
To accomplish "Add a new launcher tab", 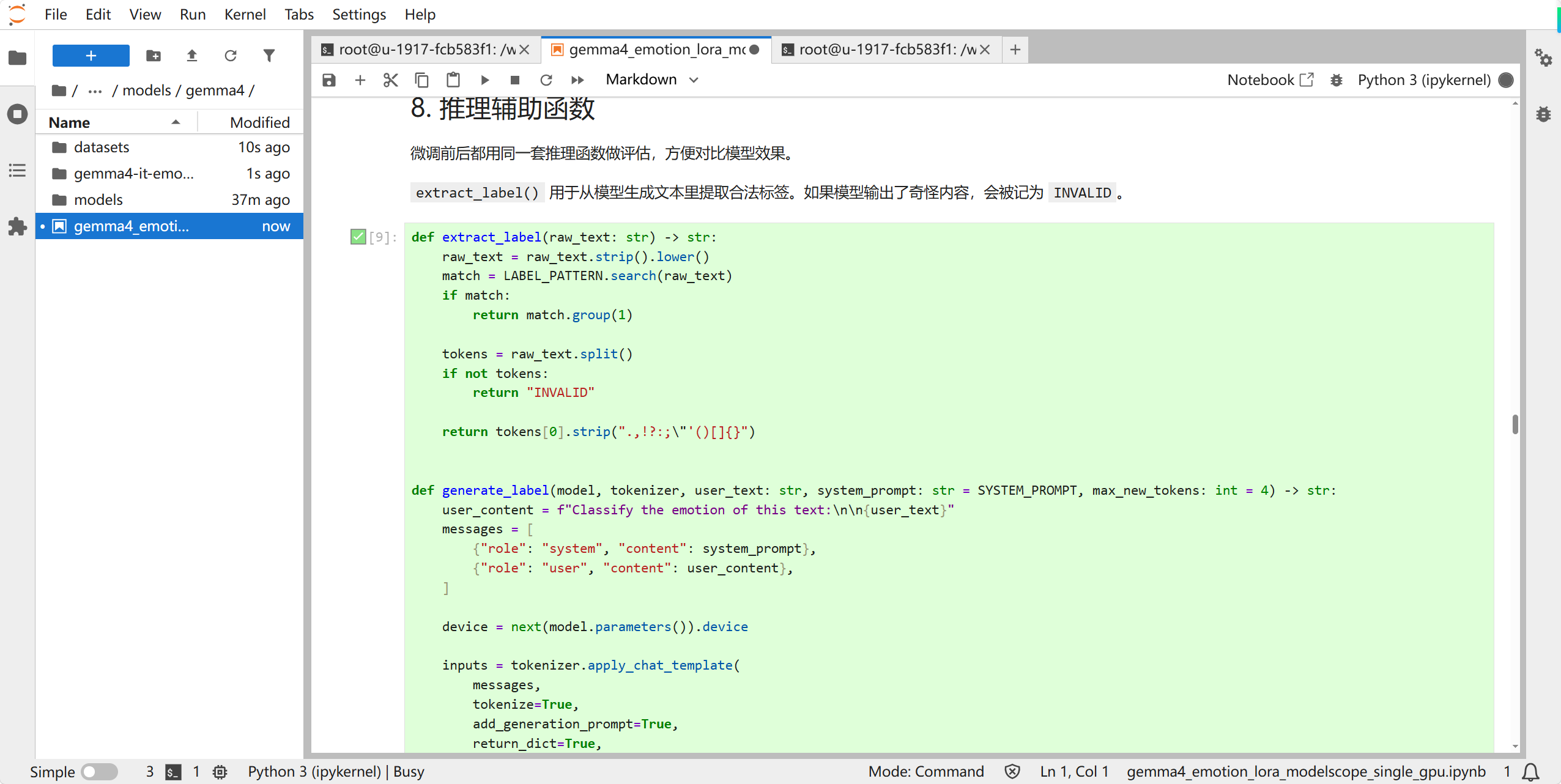I will [1015, 50].
